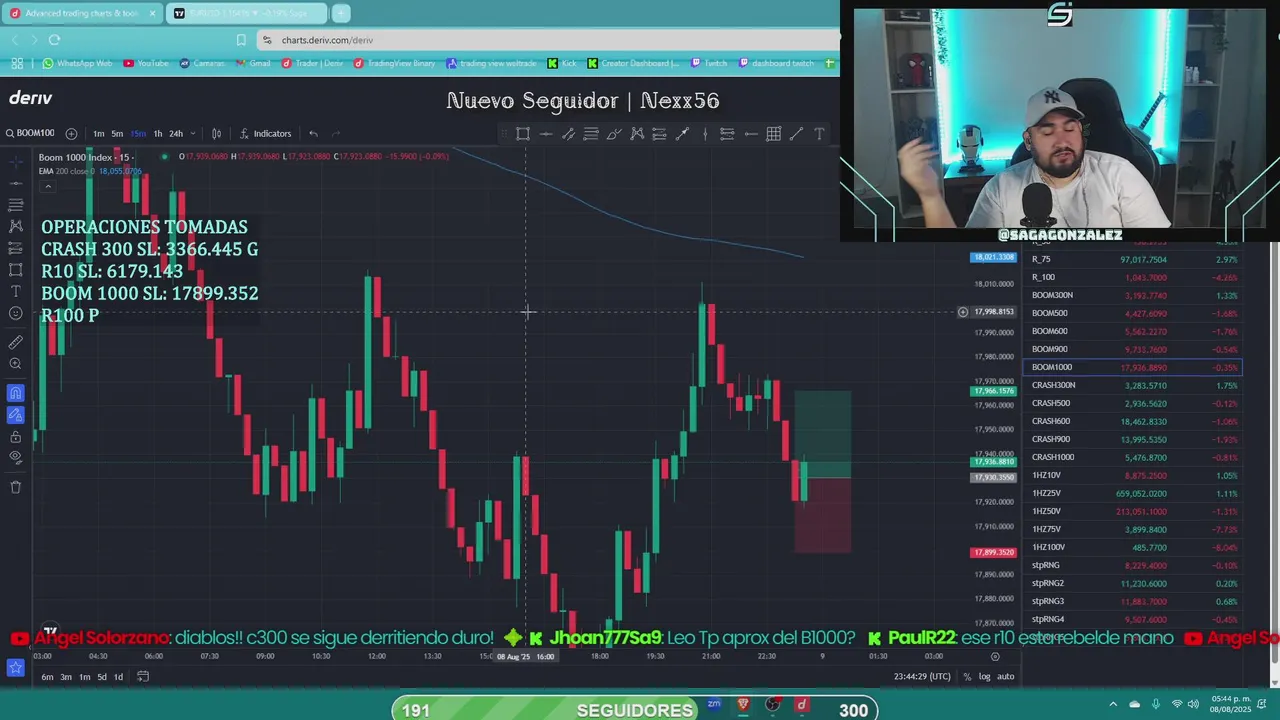Select the 1h timeframe in top toolbar
The height and width of the screenshot is (720, 1280).
pos(157,134)
